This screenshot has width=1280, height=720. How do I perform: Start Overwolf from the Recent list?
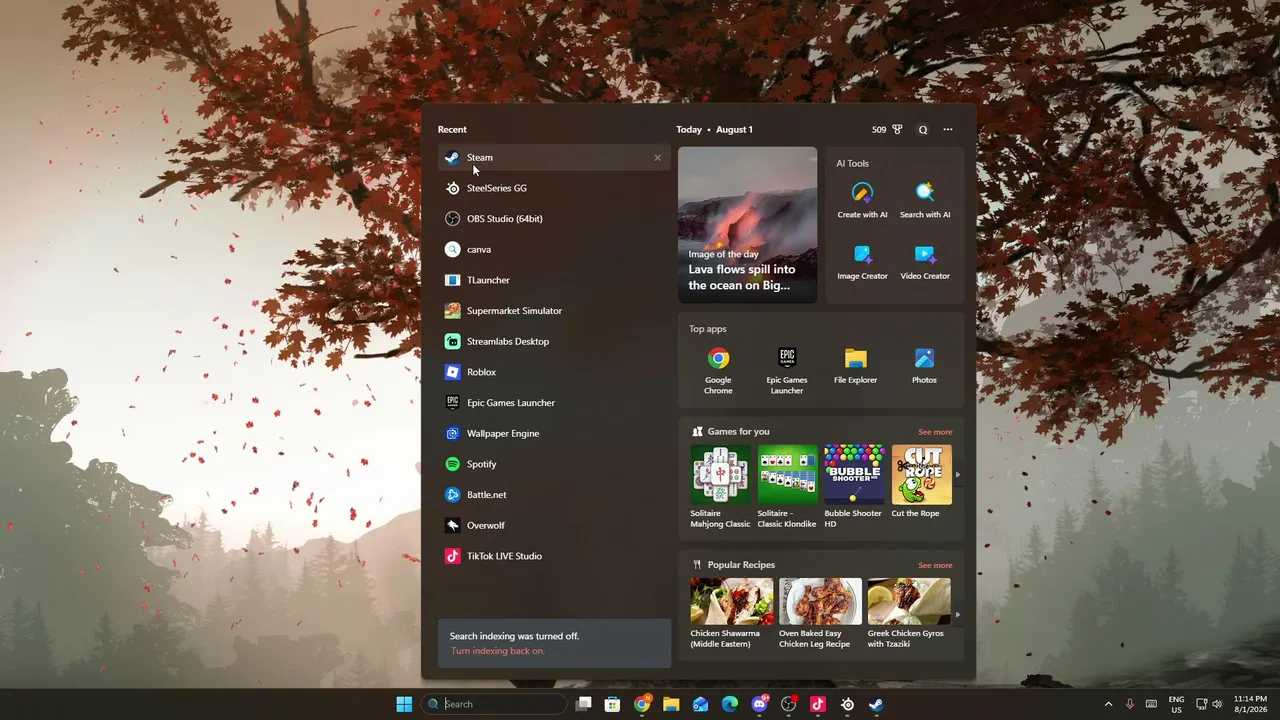coord(554,526)
